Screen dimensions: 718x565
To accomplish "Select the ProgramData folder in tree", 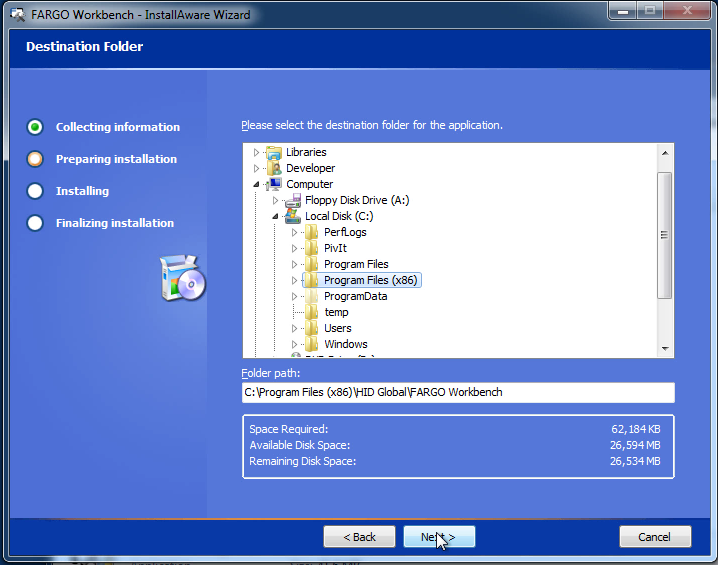I will (355, 296).
